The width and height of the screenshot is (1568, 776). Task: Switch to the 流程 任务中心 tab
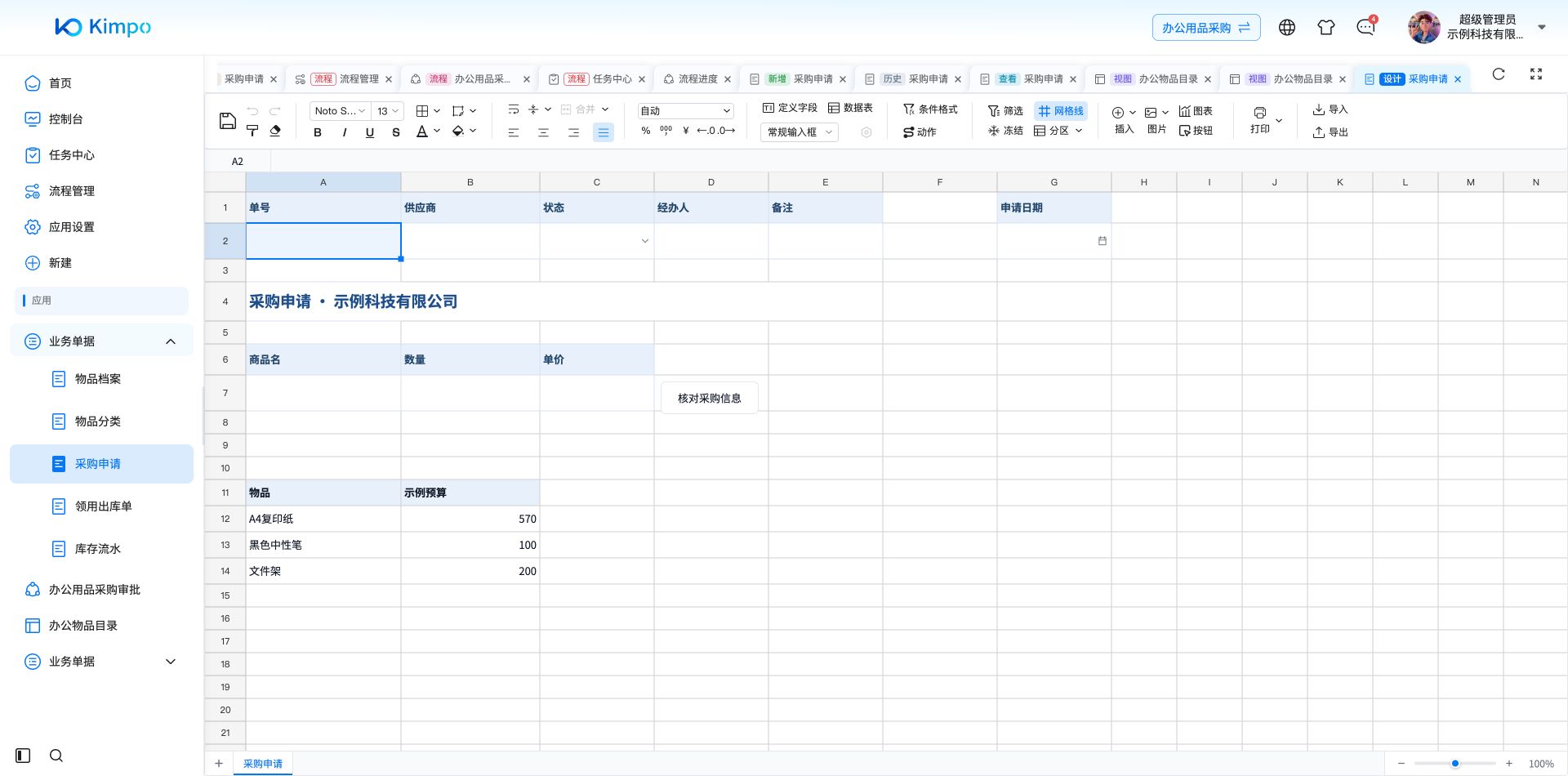pyautogui.click(x=598, y=79)
